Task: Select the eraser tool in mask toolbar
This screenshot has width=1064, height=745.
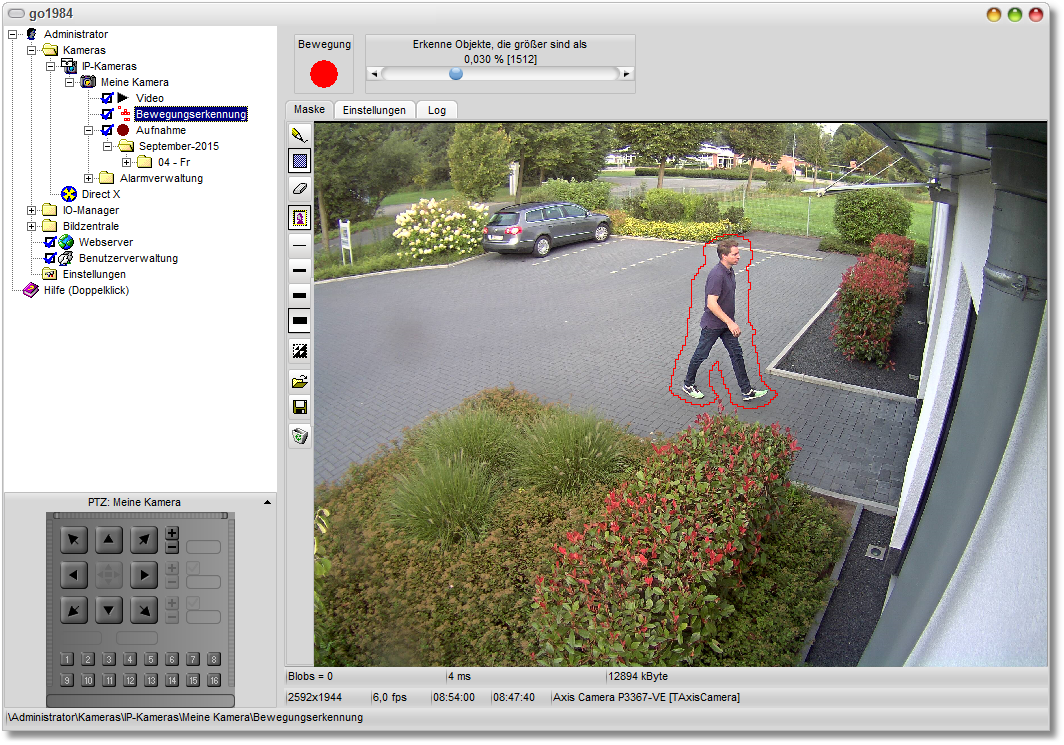Action: (x=299, y=188)
